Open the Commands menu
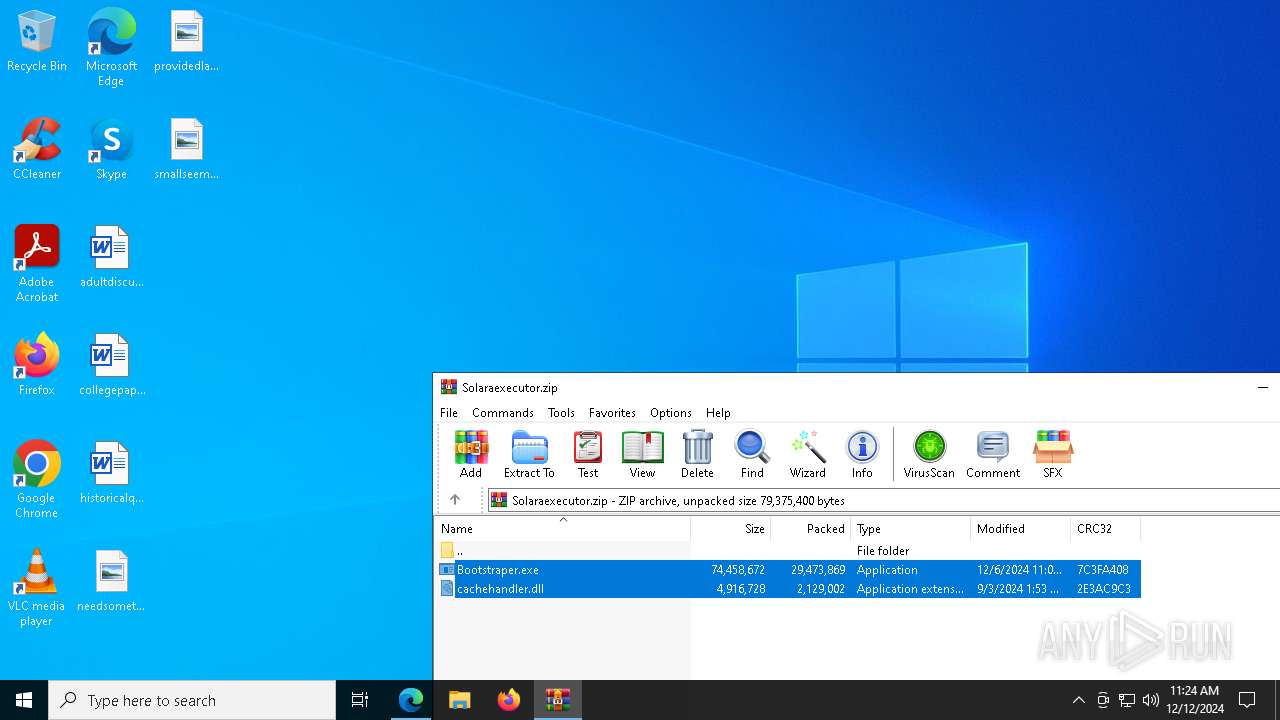This screenshot has width=1280, height=720. (503, 413)
